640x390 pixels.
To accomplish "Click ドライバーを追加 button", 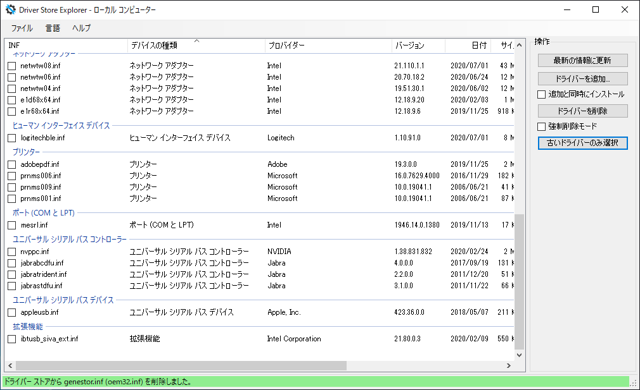I will coord(582,78).
